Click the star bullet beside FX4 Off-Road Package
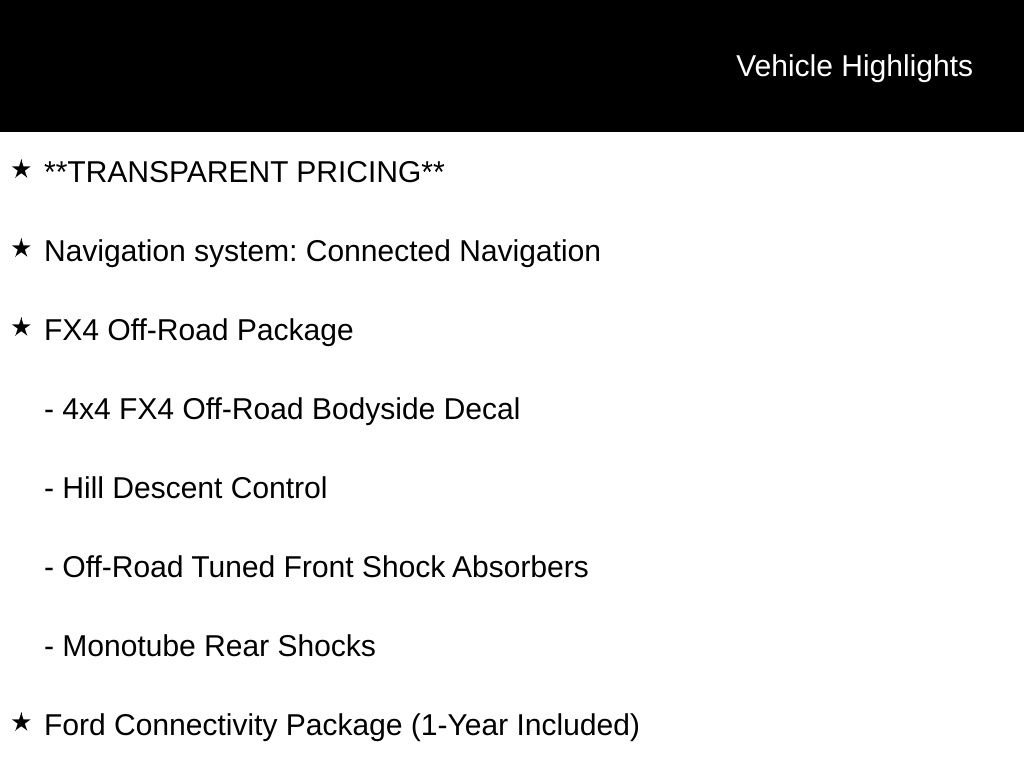The width and height of the screenshot is (1024, 768). coord(21,327)
